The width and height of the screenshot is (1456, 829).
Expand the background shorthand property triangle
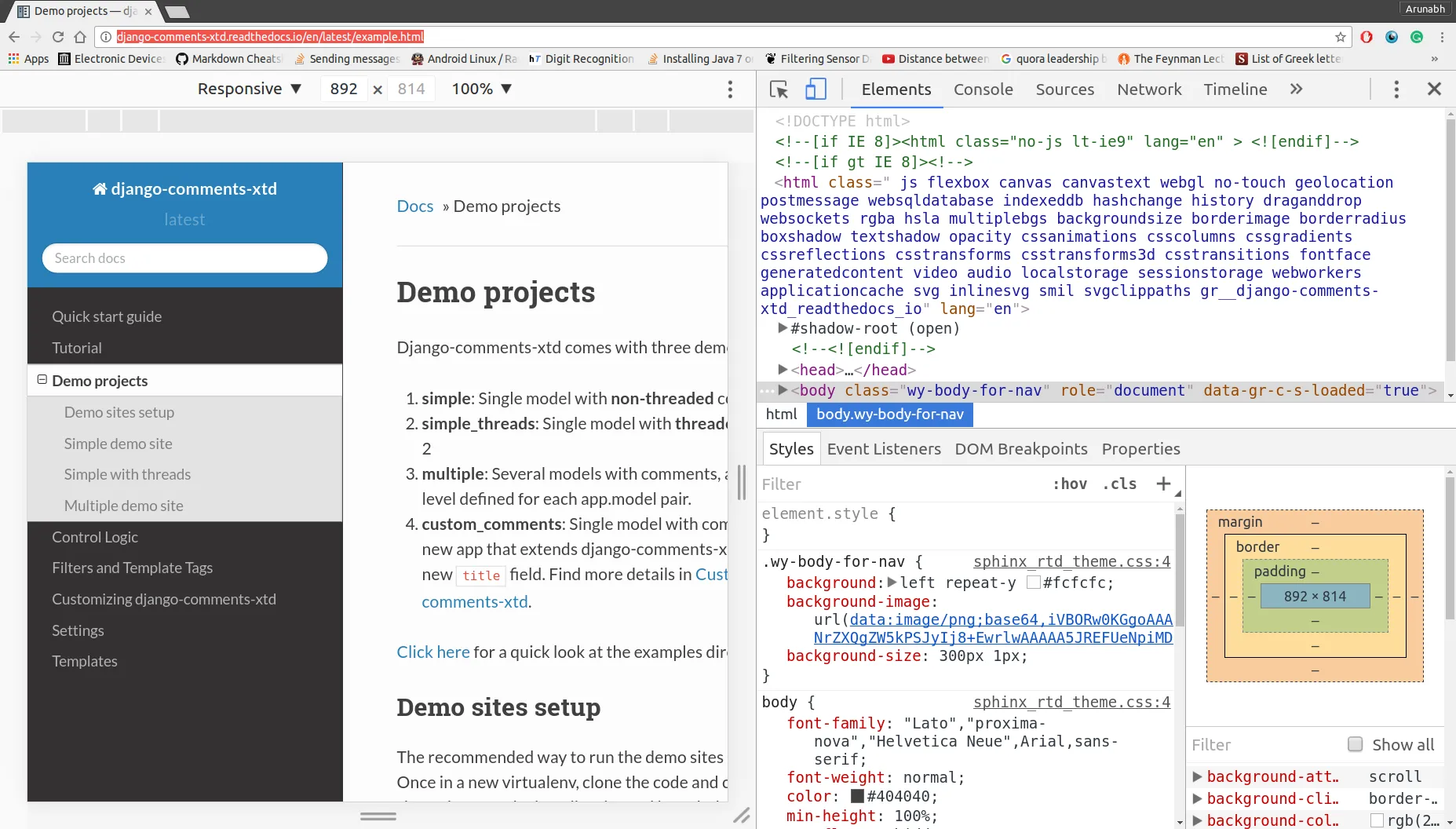point(892,582)
